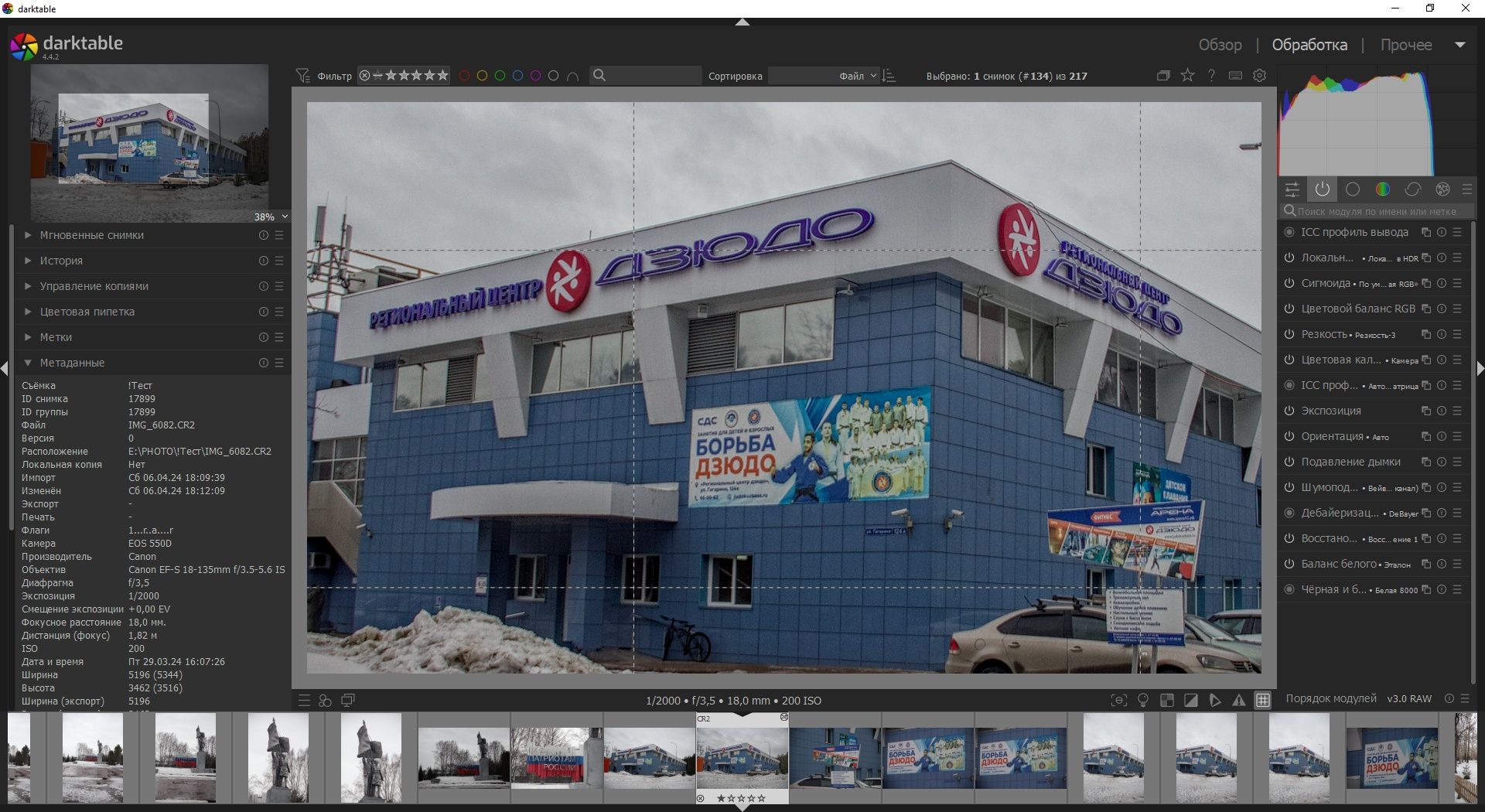Show keyboard shortcuts icon
The image size is (1485, 812).
(x=1235, y=76)
